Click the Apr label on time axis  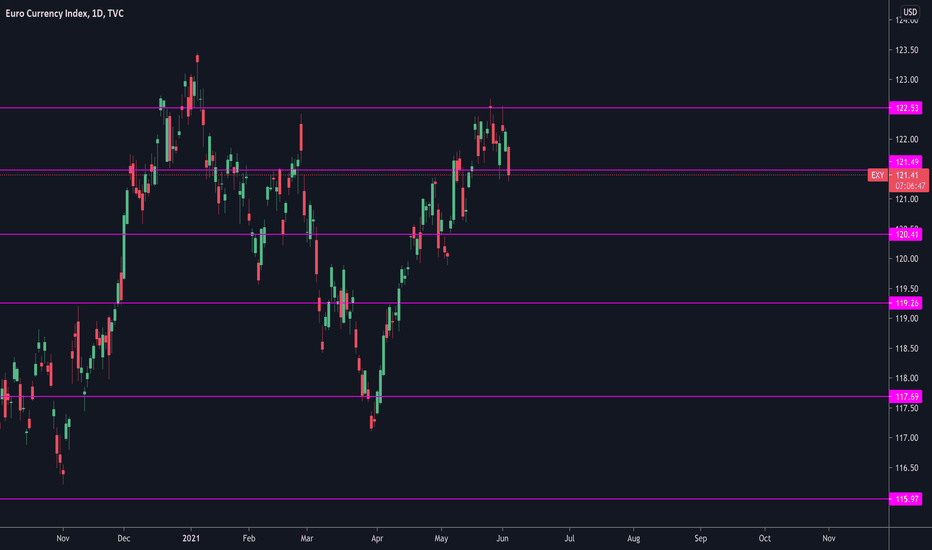click(x=377, y=538)
